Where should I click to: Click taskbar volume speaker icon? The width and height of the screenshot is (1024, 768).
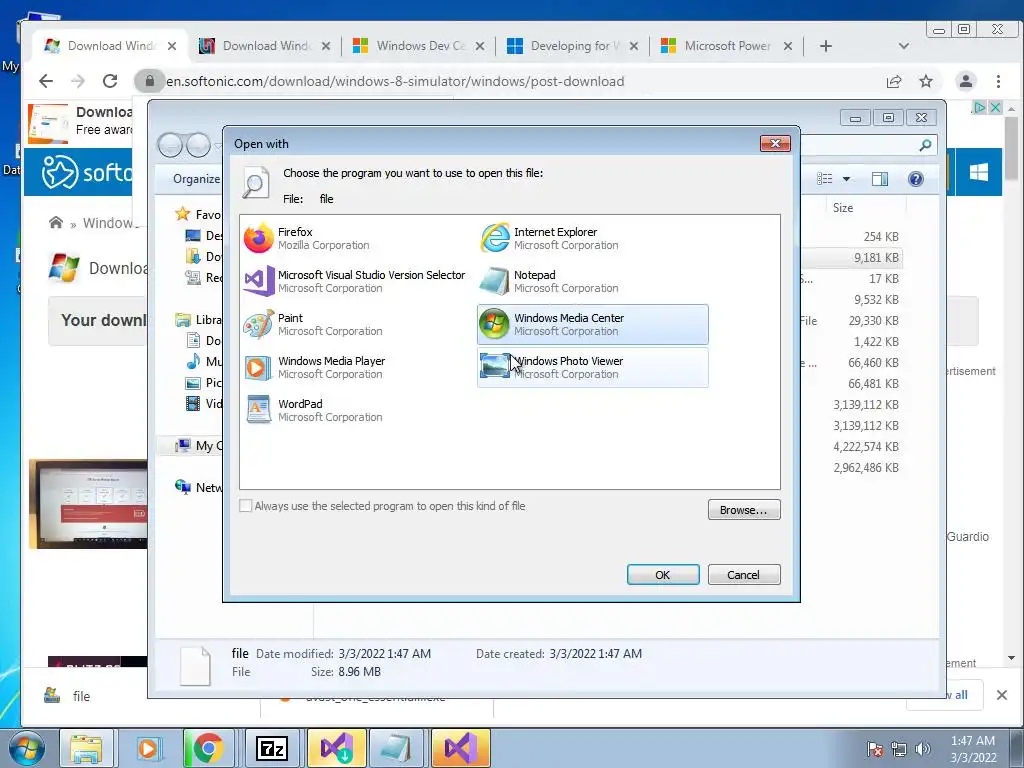click(x=922, y=749)
